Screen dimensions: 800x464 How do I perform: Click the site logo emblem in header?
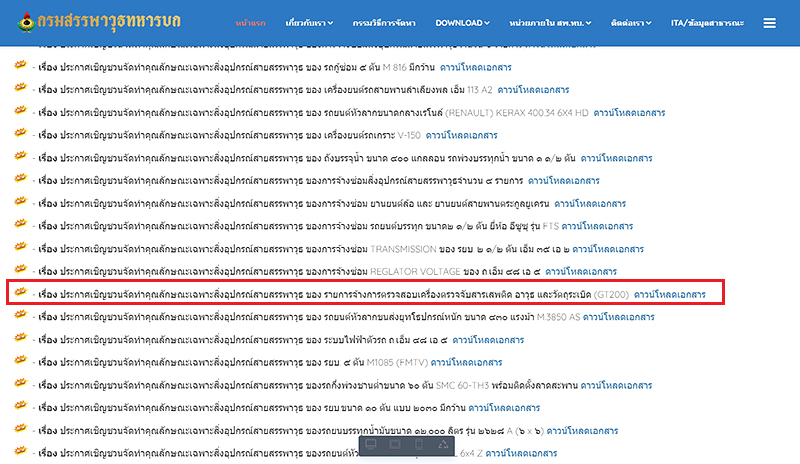click(x=26, y=22)
